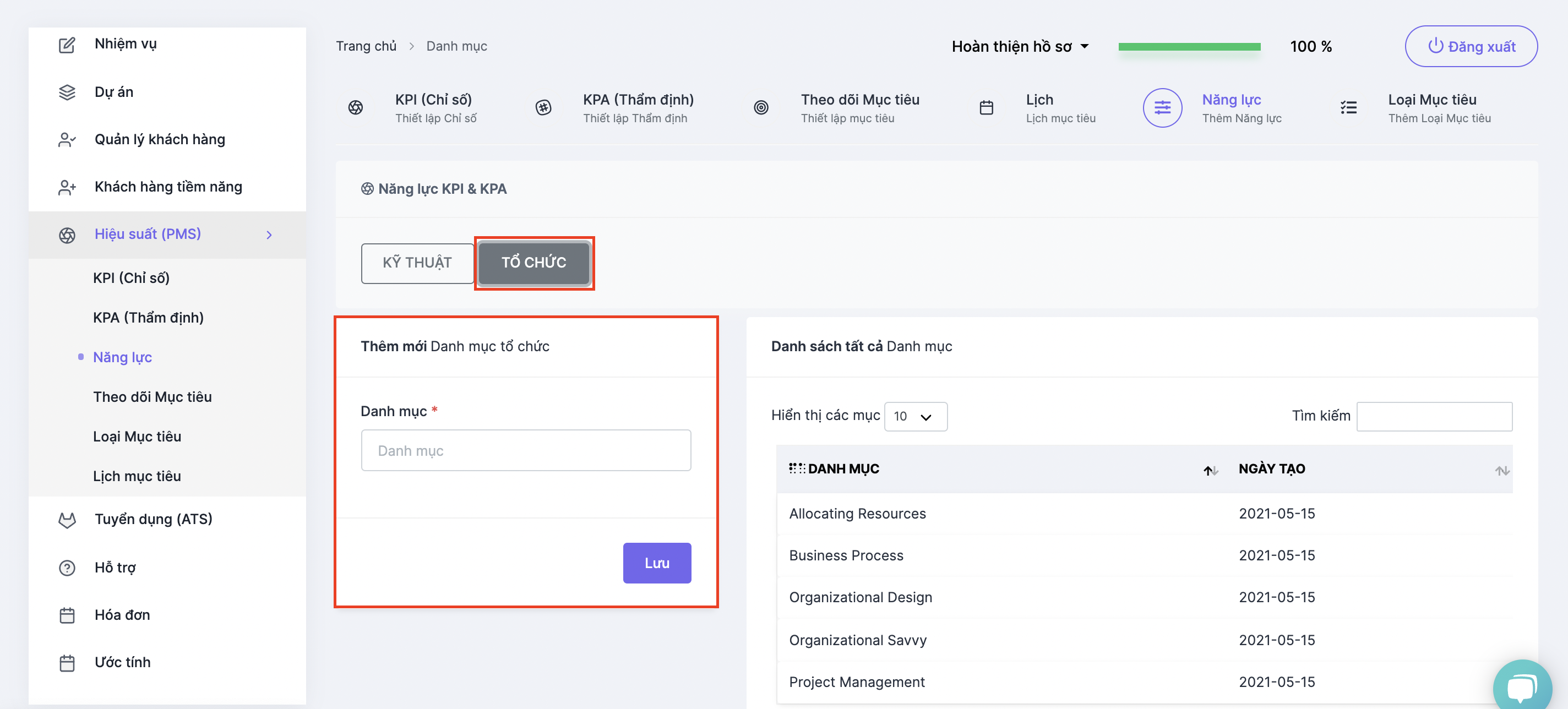Open KPI (Chỉ số) in sidebar submenu
This screenshot has width=1568, height=709.
tap(132, 277)
